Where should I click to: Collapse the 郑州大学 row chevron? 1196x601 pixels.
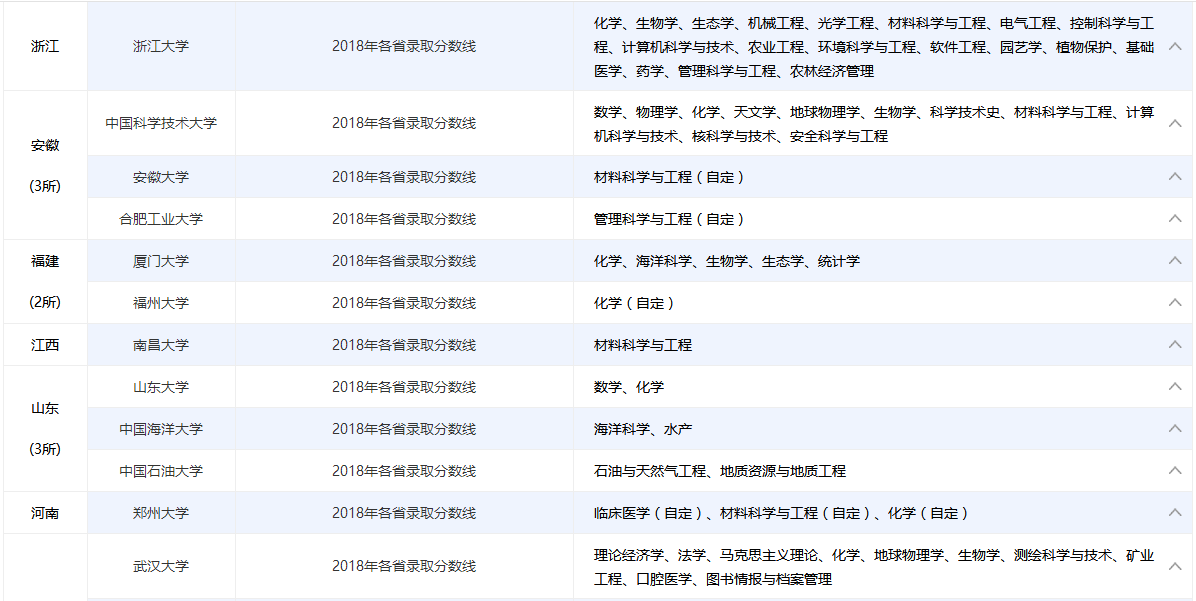tap(1175, 512)
